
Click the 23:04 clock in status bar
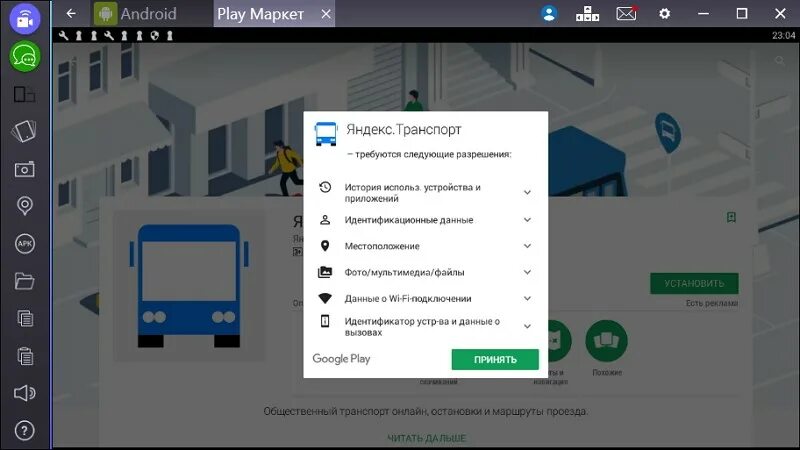783,35
